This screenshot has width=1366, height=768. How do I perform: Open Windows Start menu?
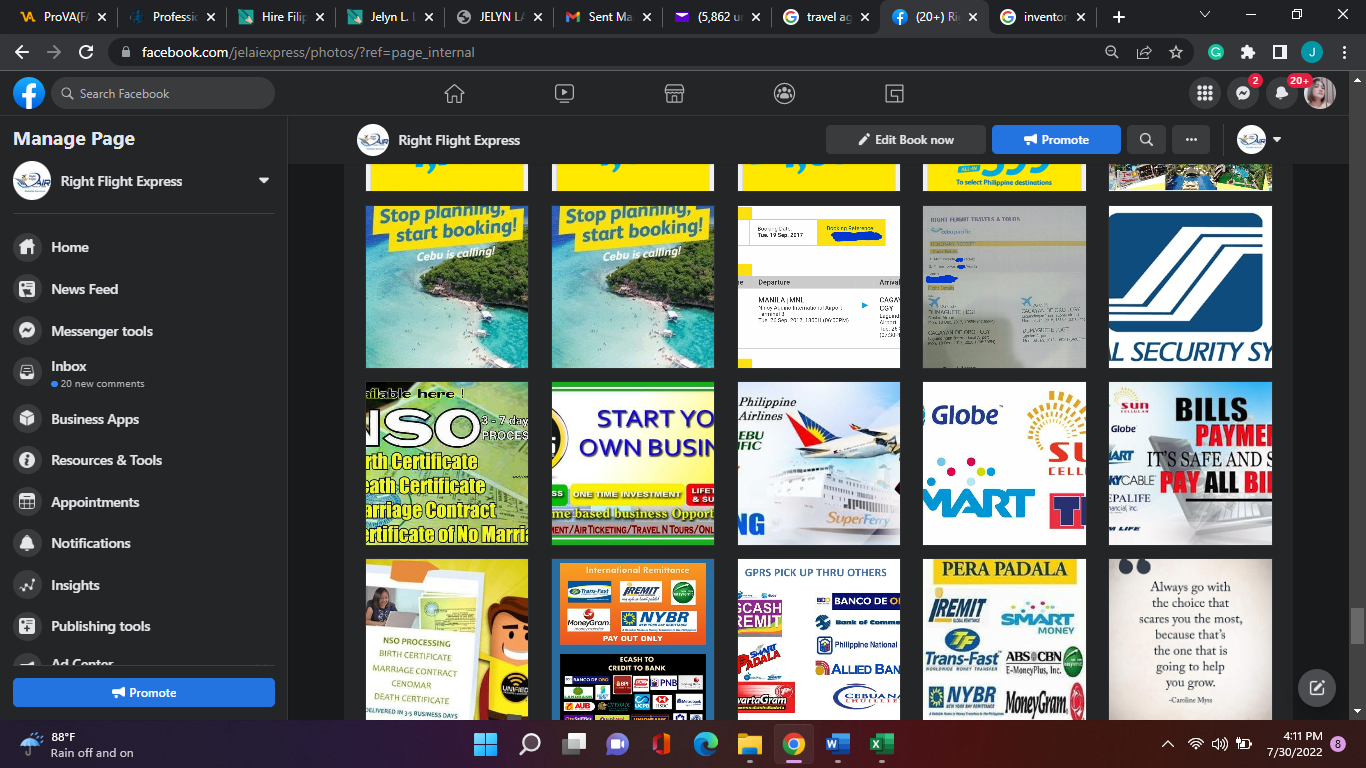(x=485, y=744)
